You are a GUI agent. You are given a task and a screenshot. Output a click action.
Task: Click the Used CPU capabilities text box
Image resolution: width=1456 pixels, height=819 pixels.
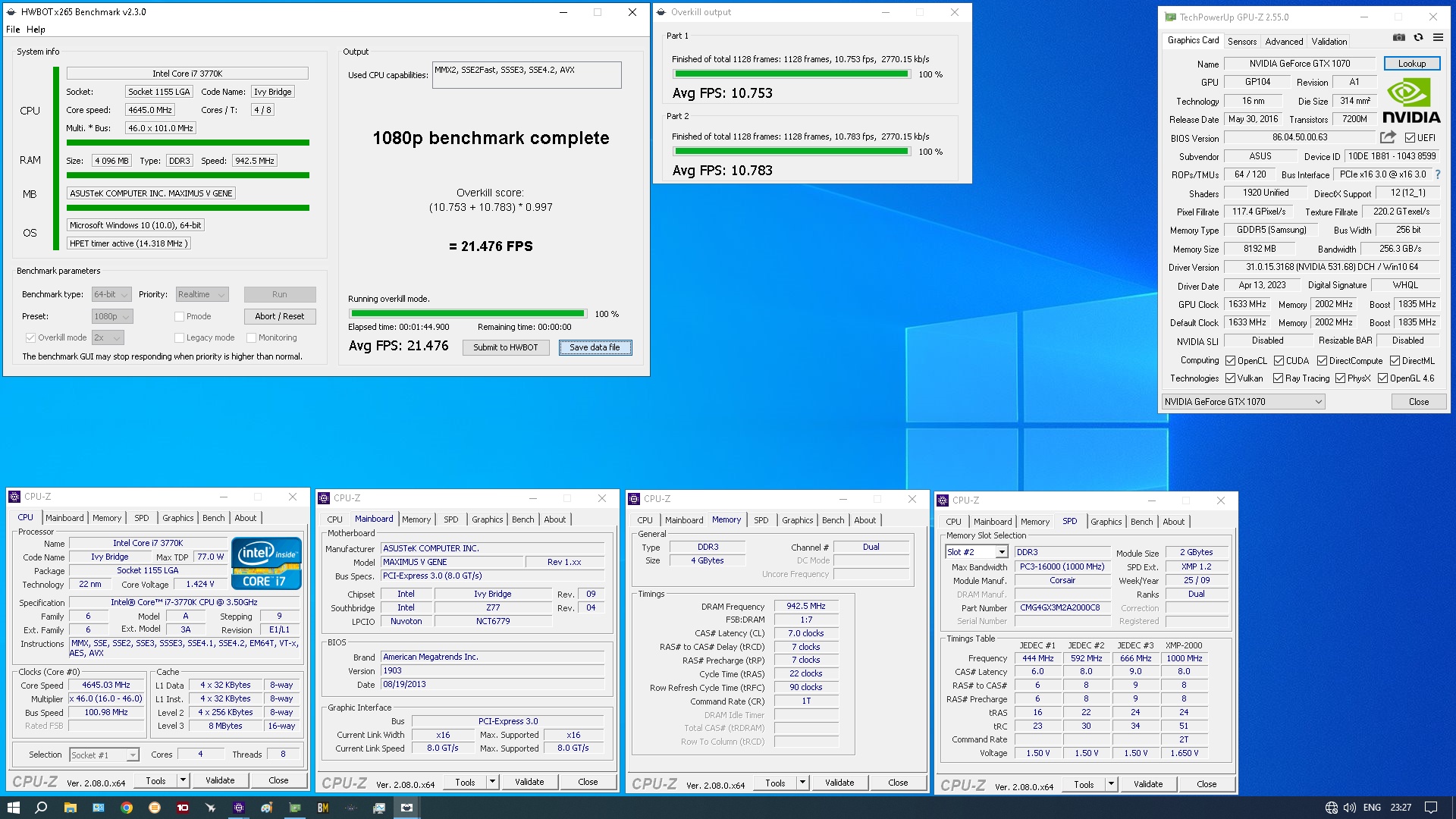[527, 75]
